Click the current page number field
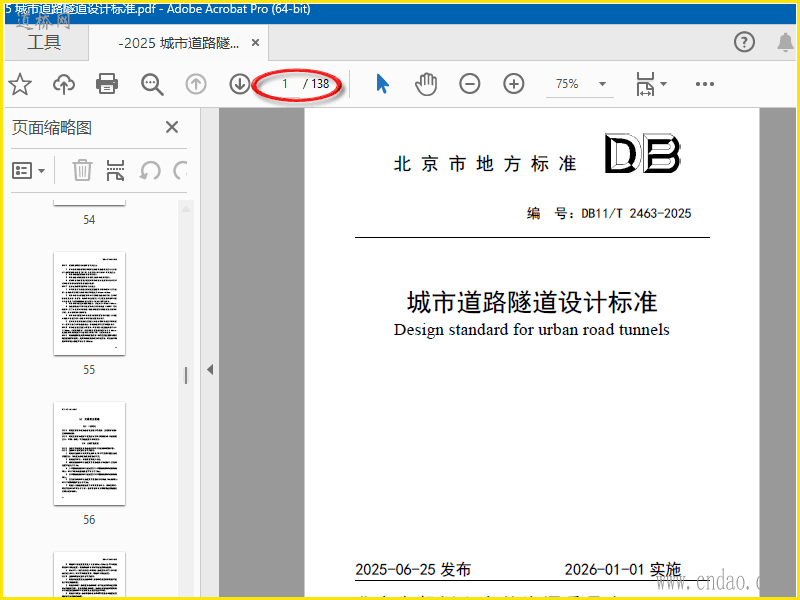The height and width of the screenshot is (600, 800). [x=285, y=84]
